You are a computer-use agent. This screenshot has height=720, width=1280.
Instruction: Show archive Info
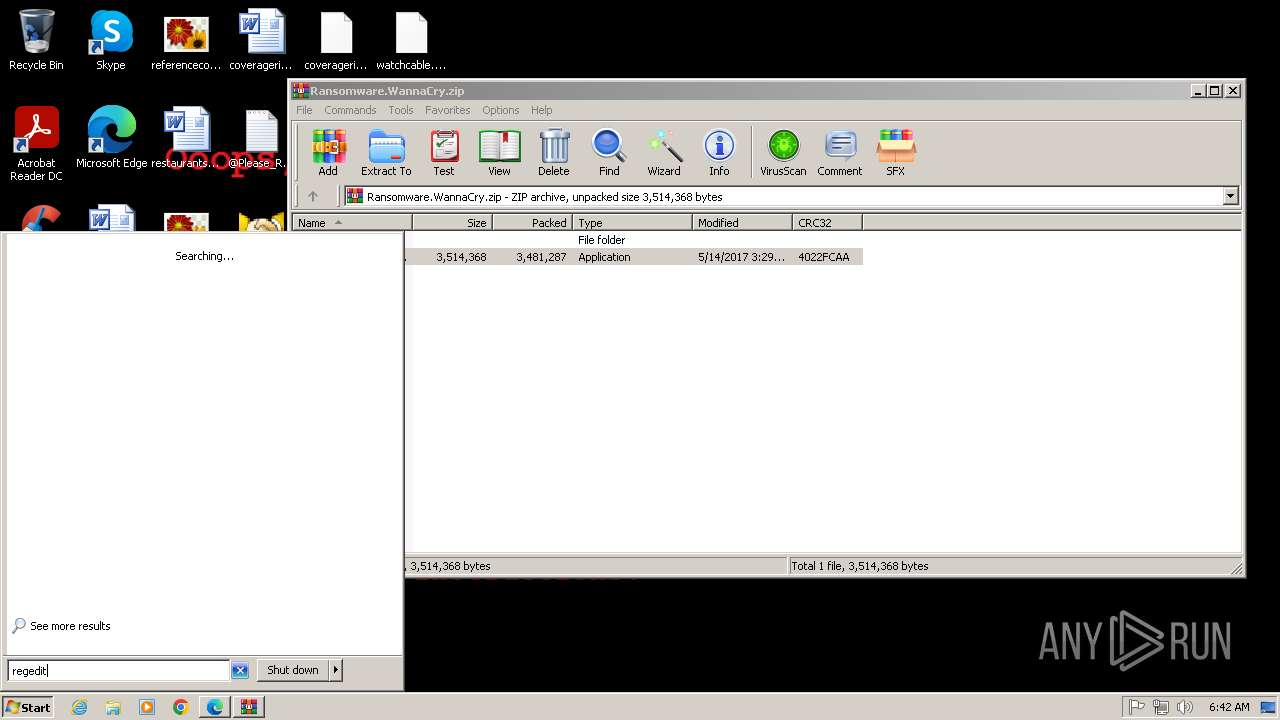pyautogui.click(x=719, y=153)
